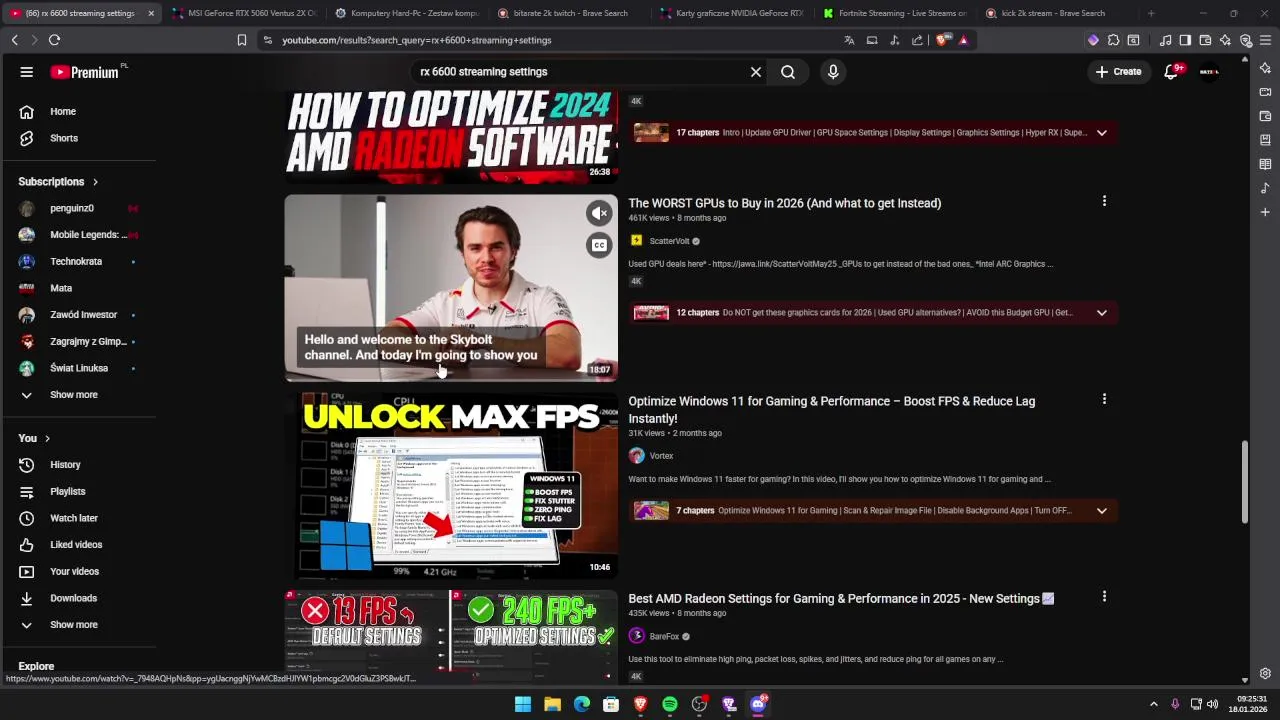This screenshot has height=720, width=1280.
Task: Switch to MSI GeForce RTX 5060 tab
Action: [242, 13]
